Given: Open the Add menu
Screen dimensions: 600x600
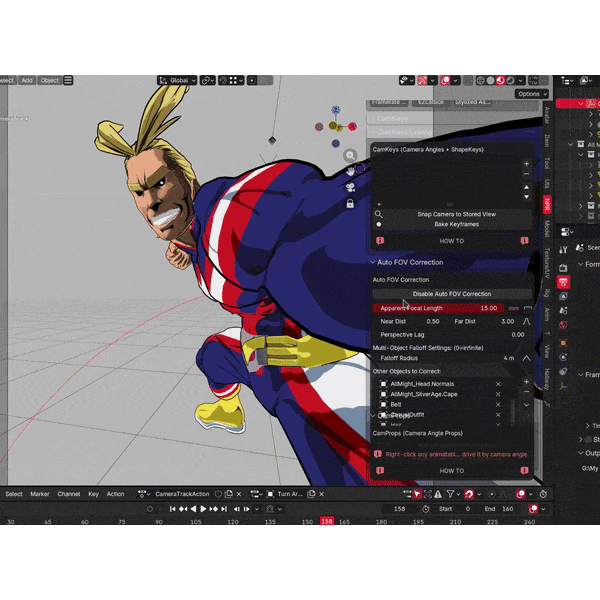Looking at the screenshot, I should coord(27,80).
